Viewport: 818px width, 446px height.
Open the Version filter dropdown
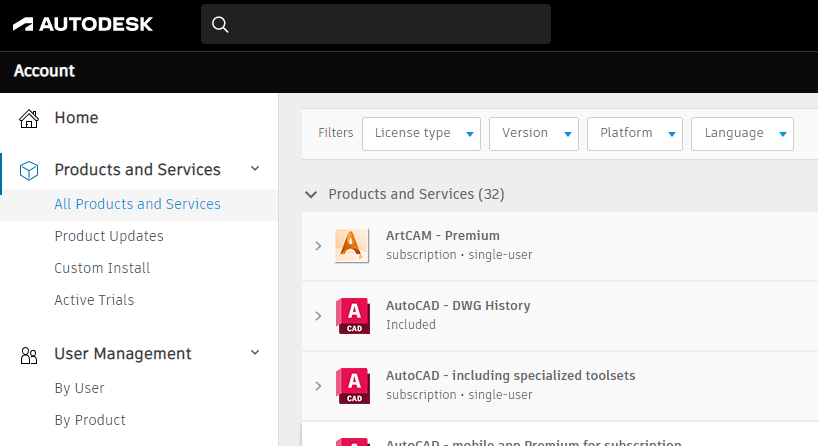[534, 134]
